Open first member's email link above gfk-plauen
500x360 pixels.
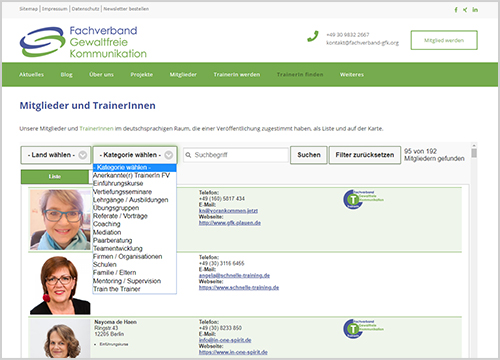point(228,211)
